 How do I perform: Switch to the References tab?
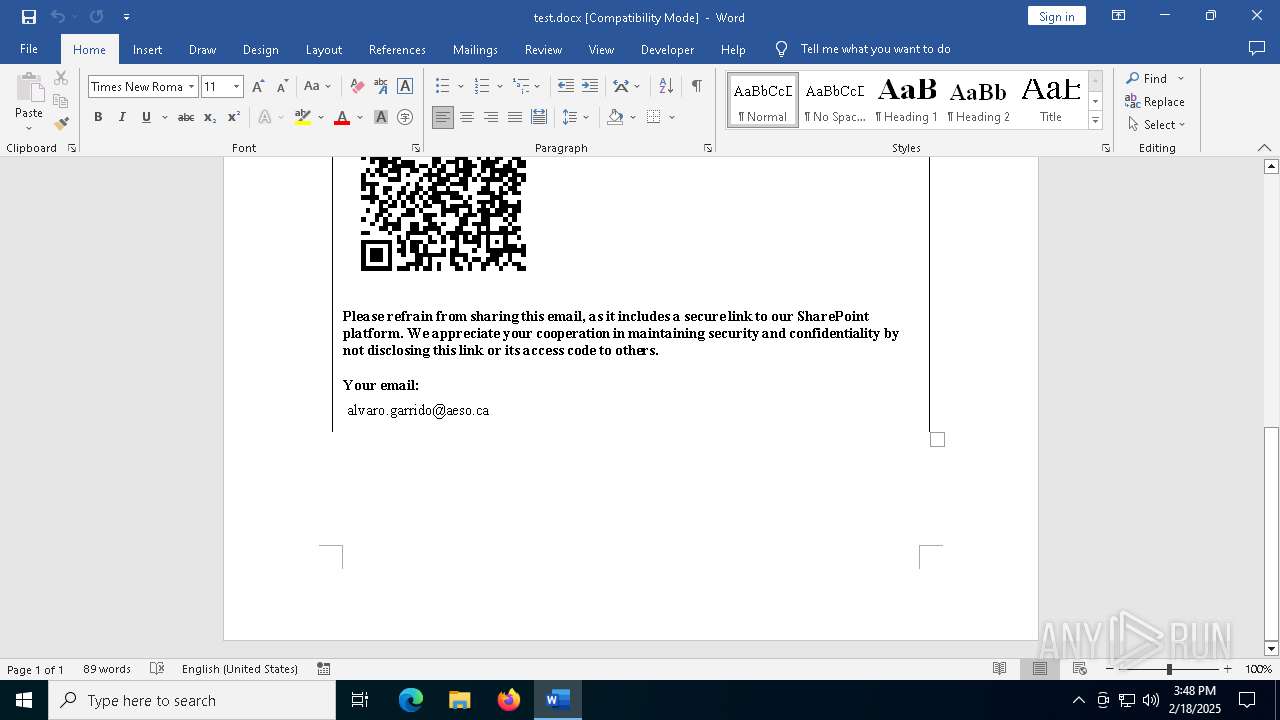[x=397, y=49]
